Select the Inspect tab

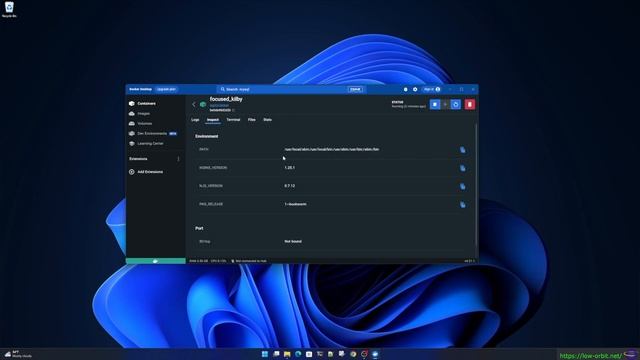pos(213,120)
